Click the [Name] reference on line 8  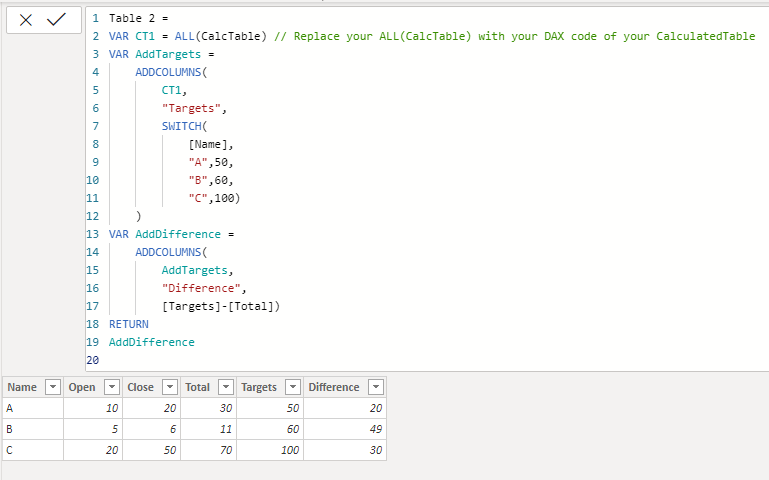208,145
